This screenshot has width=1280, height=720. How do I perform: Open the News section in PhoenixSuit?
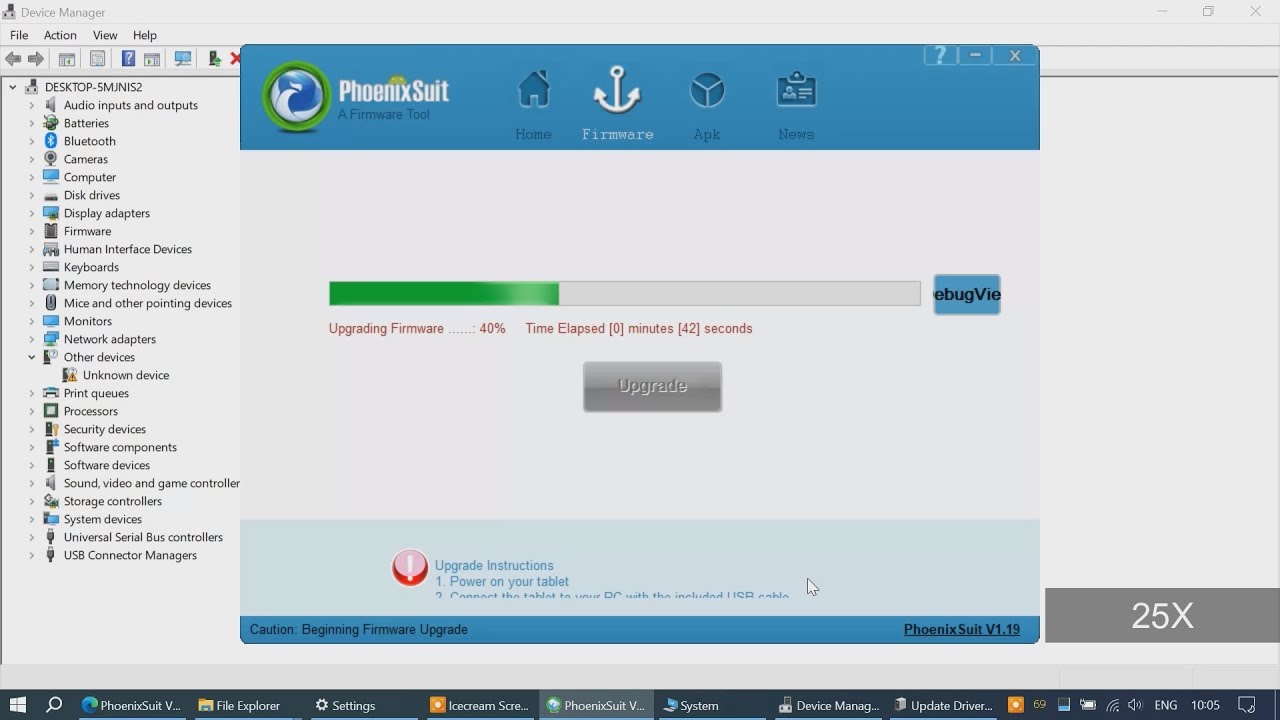pos(796,105)
